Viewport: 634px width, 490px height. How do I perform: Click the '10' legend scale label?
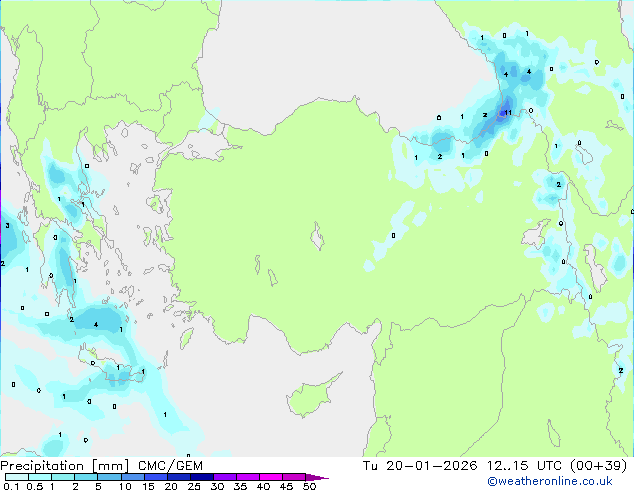coord(125,486)
